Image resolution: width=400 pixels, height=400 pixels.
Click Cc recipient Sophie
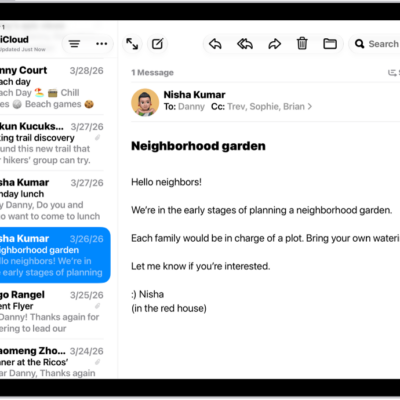point(265,107)
